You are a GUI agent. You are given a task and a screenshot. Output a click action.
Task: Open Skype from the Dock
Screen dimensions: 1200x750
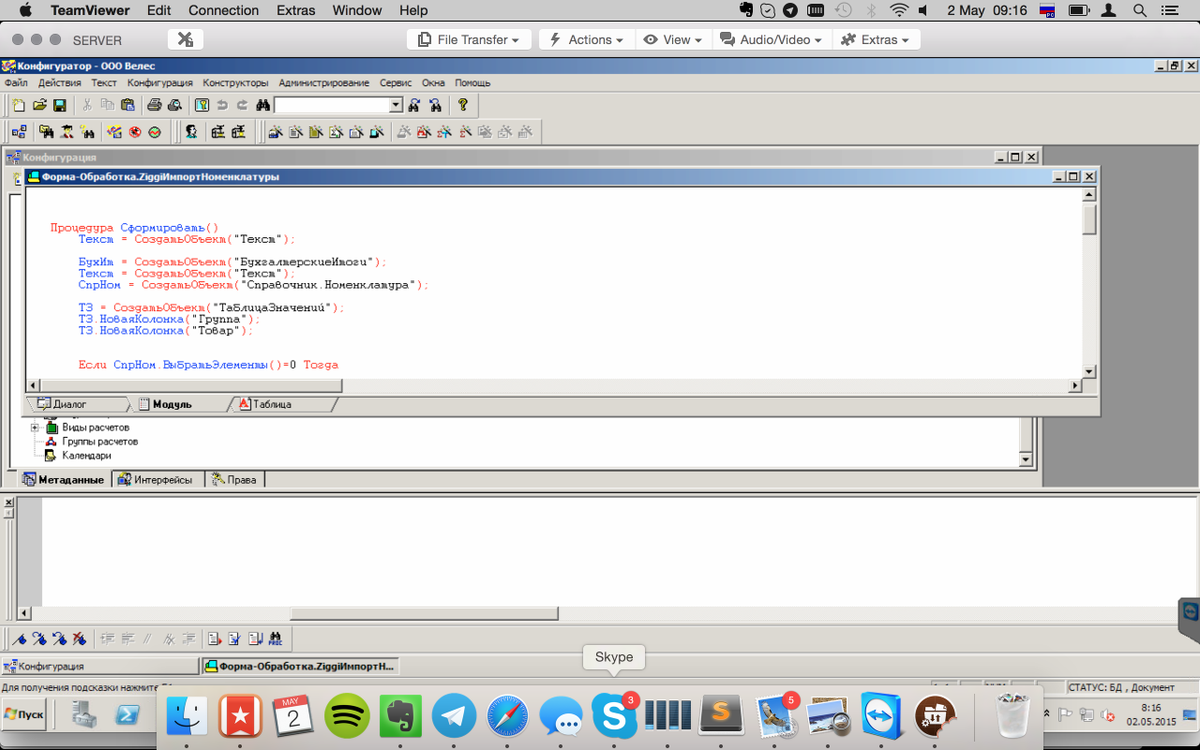click(x=614, y=716)
